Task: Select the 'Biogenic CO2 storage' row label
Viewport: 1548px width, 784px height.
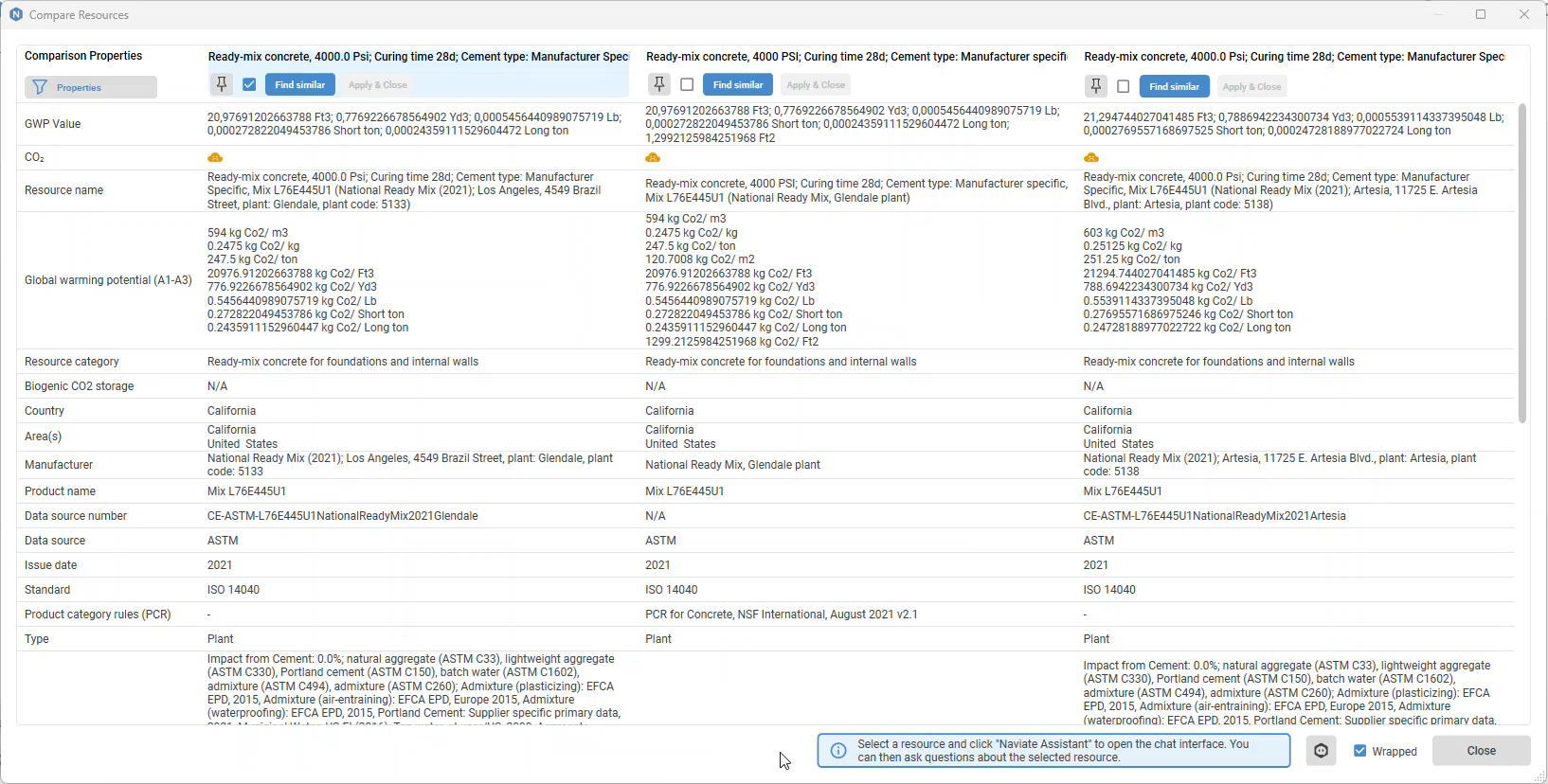Action: tap(80, 386)
